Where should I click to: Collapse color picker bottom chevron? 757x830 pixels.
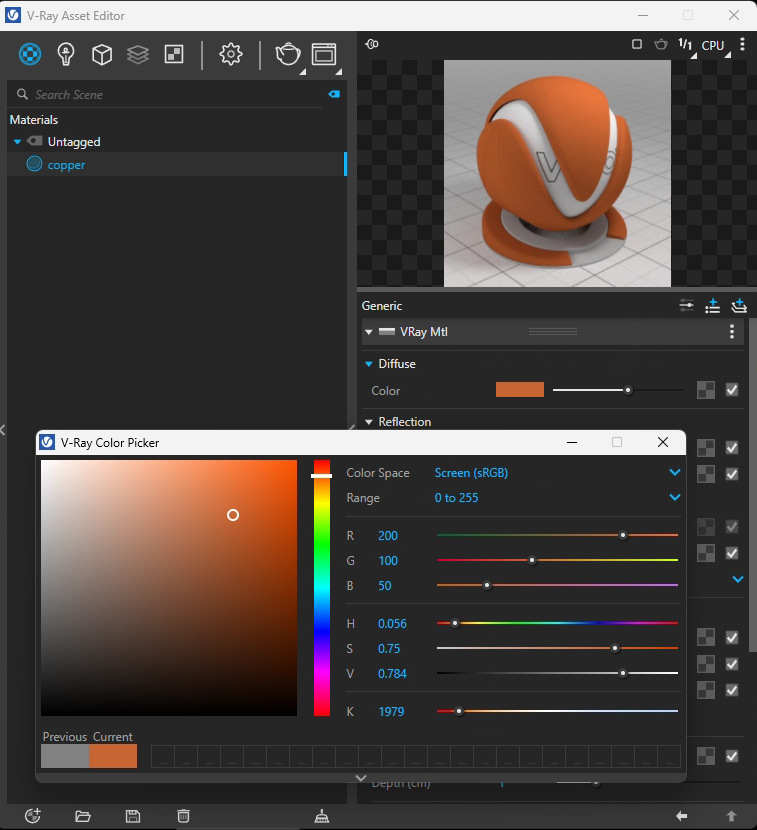click(361, 778)
